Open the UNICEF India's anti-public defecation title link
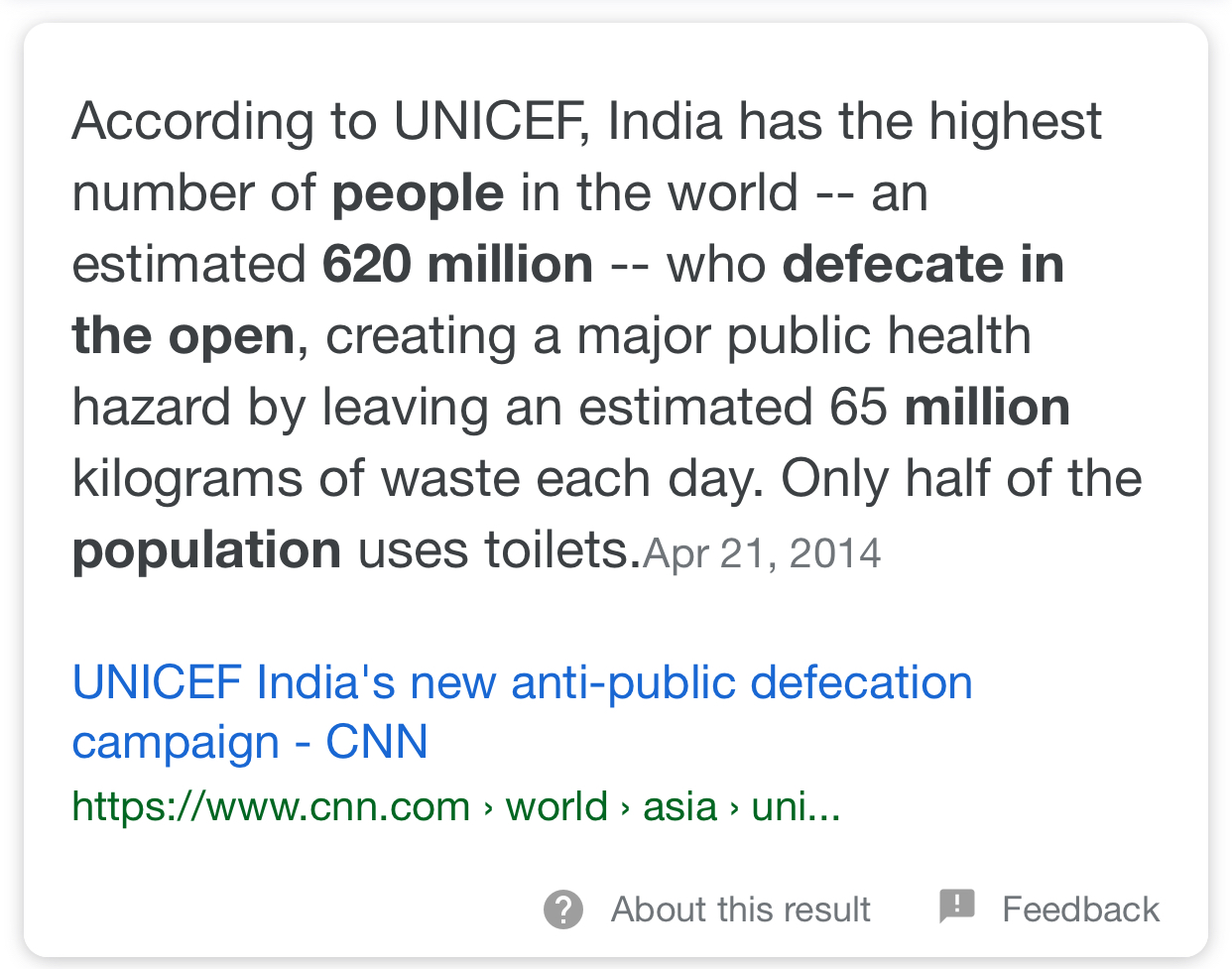Viewport: 1232px width, 969px height. [523, 712]
